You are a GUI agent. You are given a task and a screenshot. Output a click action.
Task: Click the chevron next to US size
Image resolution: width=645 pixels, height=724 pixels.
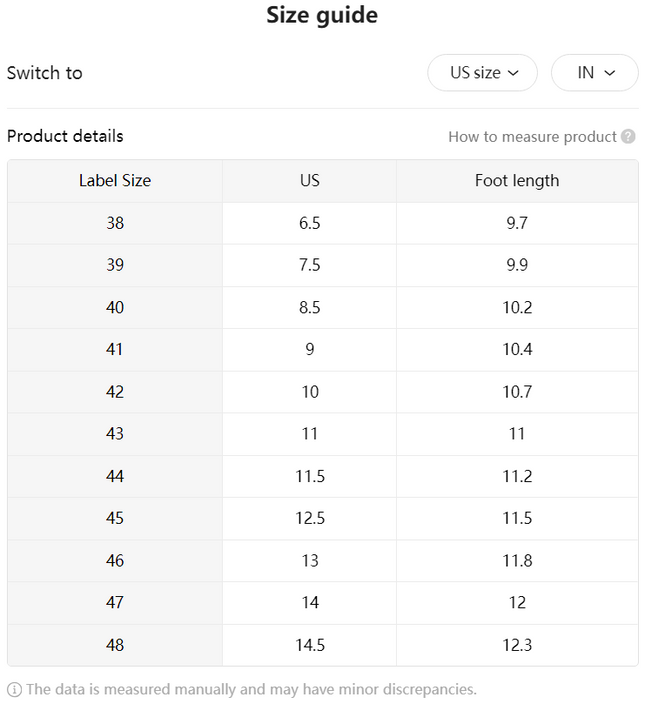pos(513,73)
